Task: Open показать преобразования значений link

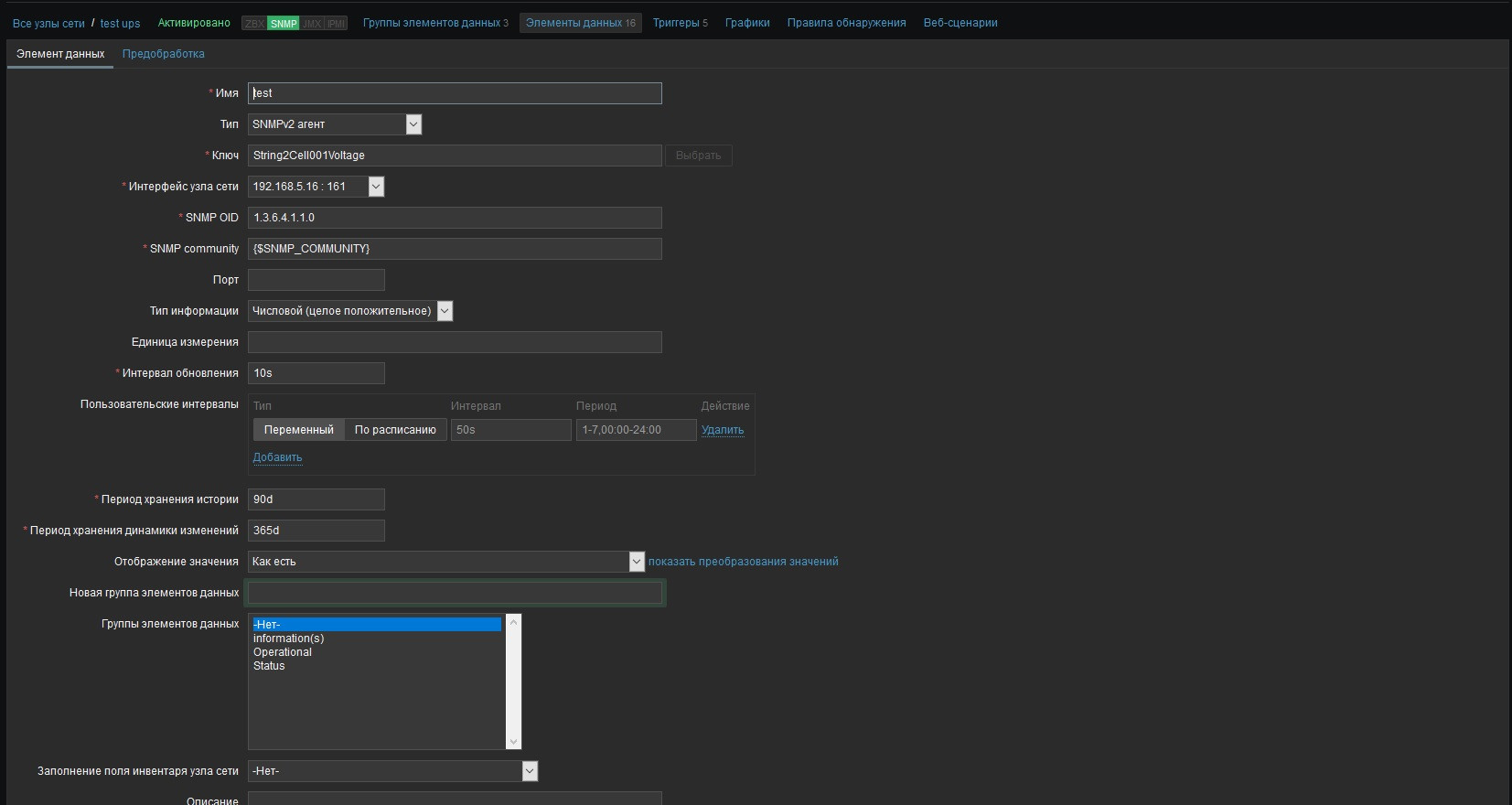Action: point(743,562)
